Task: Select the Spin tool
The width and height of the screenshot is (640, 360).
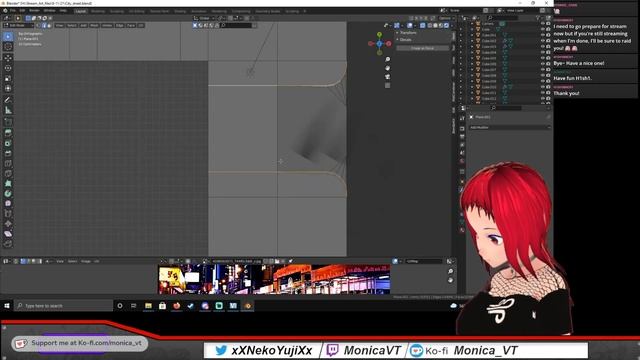Action: coord(8,194)
